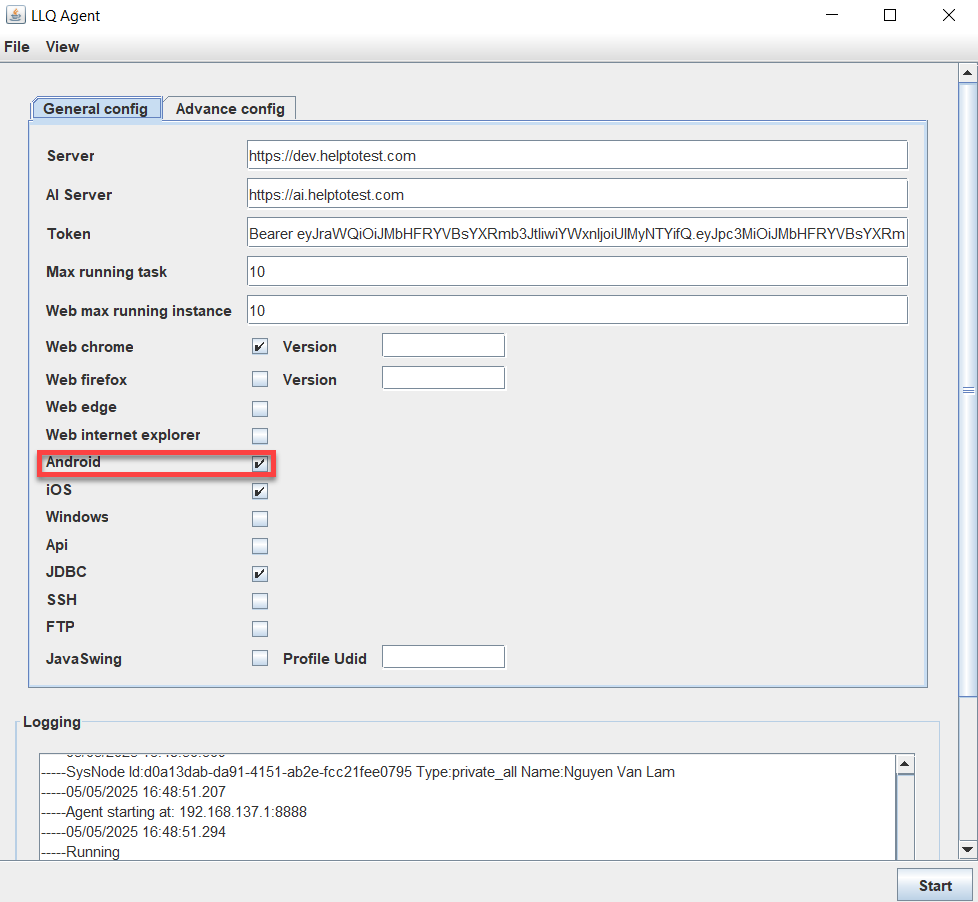
Task: Click the Web chrome Version field
Action: [443, 345]
